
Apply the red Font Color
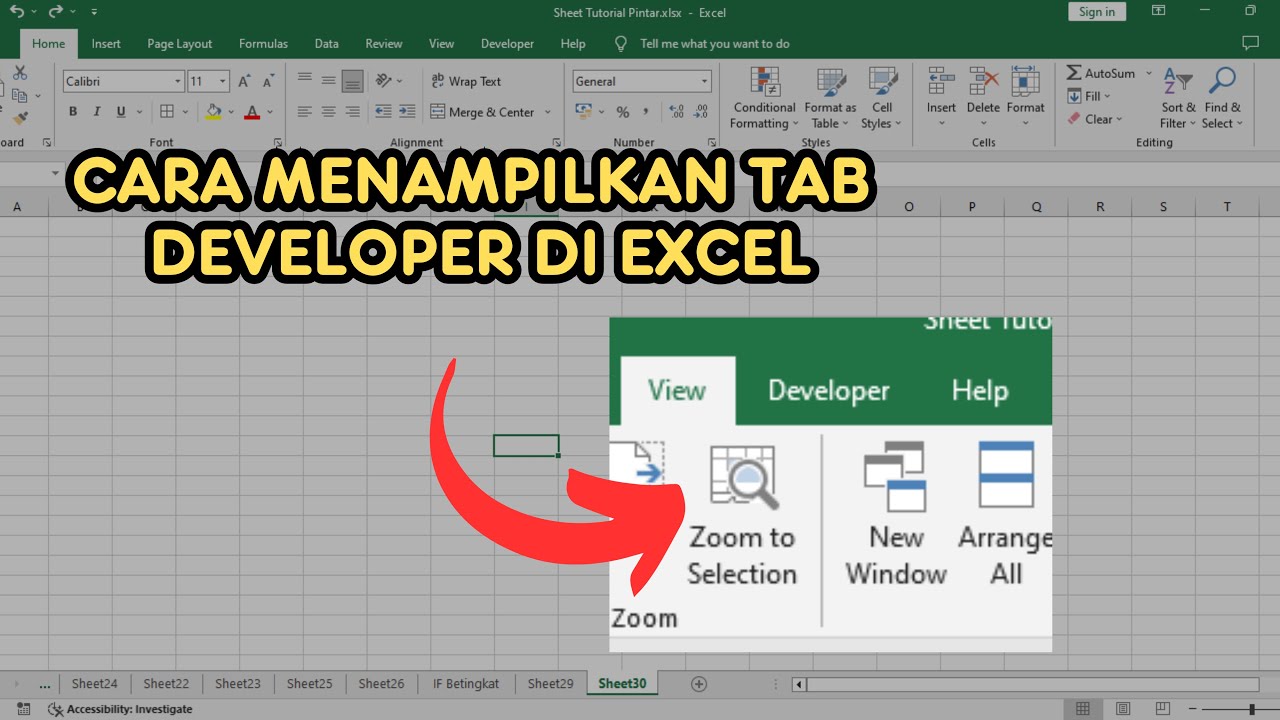pyautogui.click(x=252, y=112)
